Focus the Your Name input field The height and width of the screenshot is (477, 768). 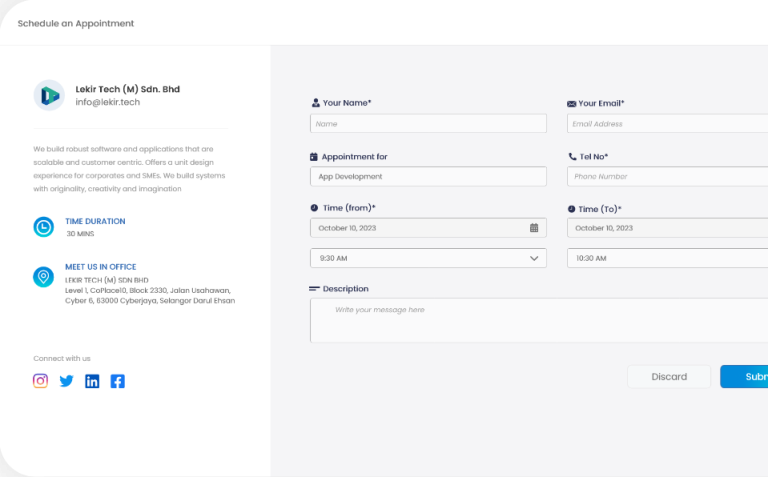click(x=428, y=124)
